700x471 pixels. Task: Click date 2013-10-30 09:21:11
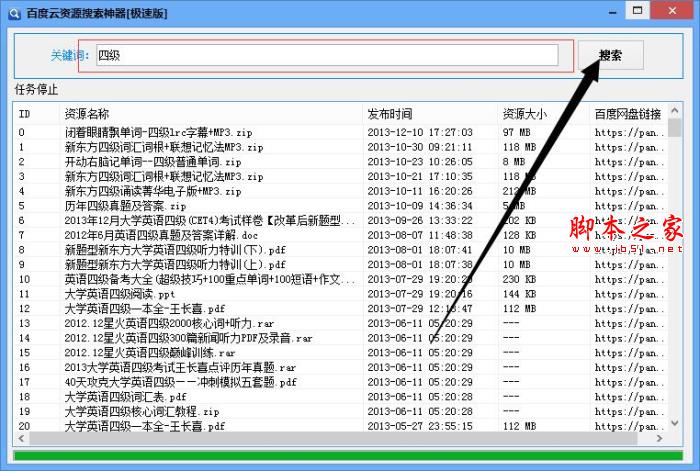pyautogui.click(x=420, y=147)
